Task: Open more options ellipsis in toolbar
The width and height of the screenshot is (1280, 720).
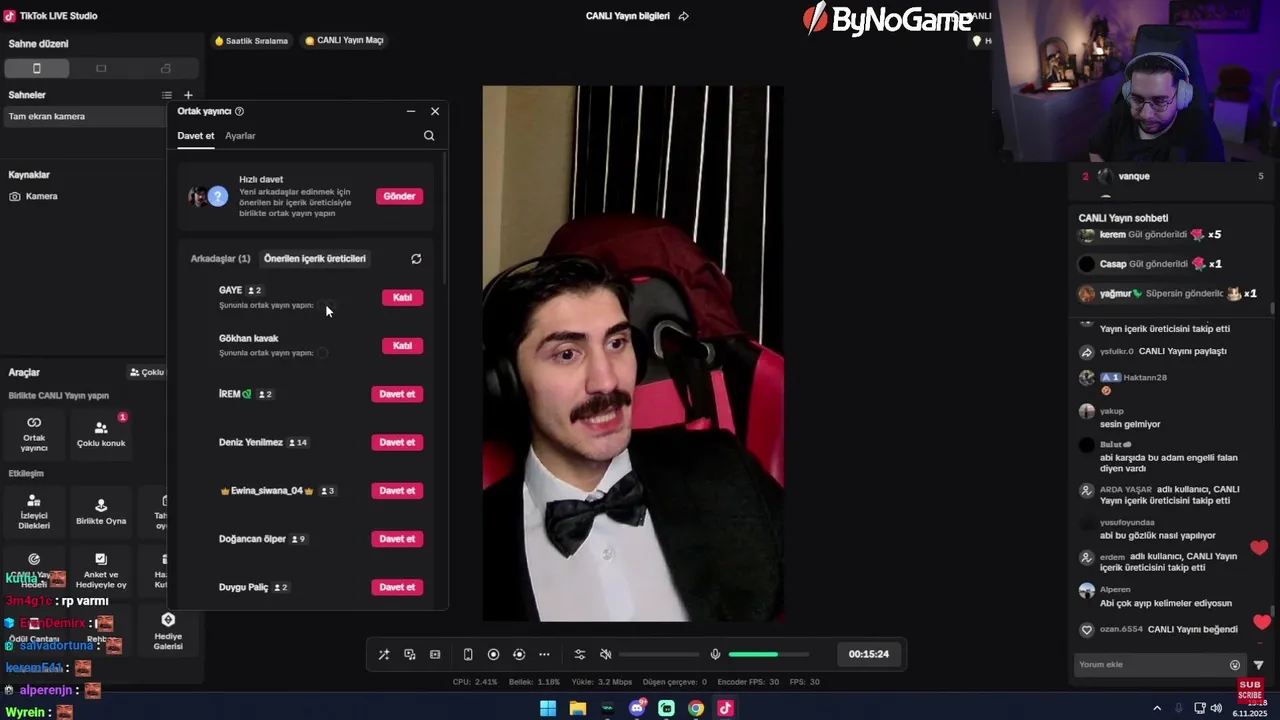Action: coord(544,655)
